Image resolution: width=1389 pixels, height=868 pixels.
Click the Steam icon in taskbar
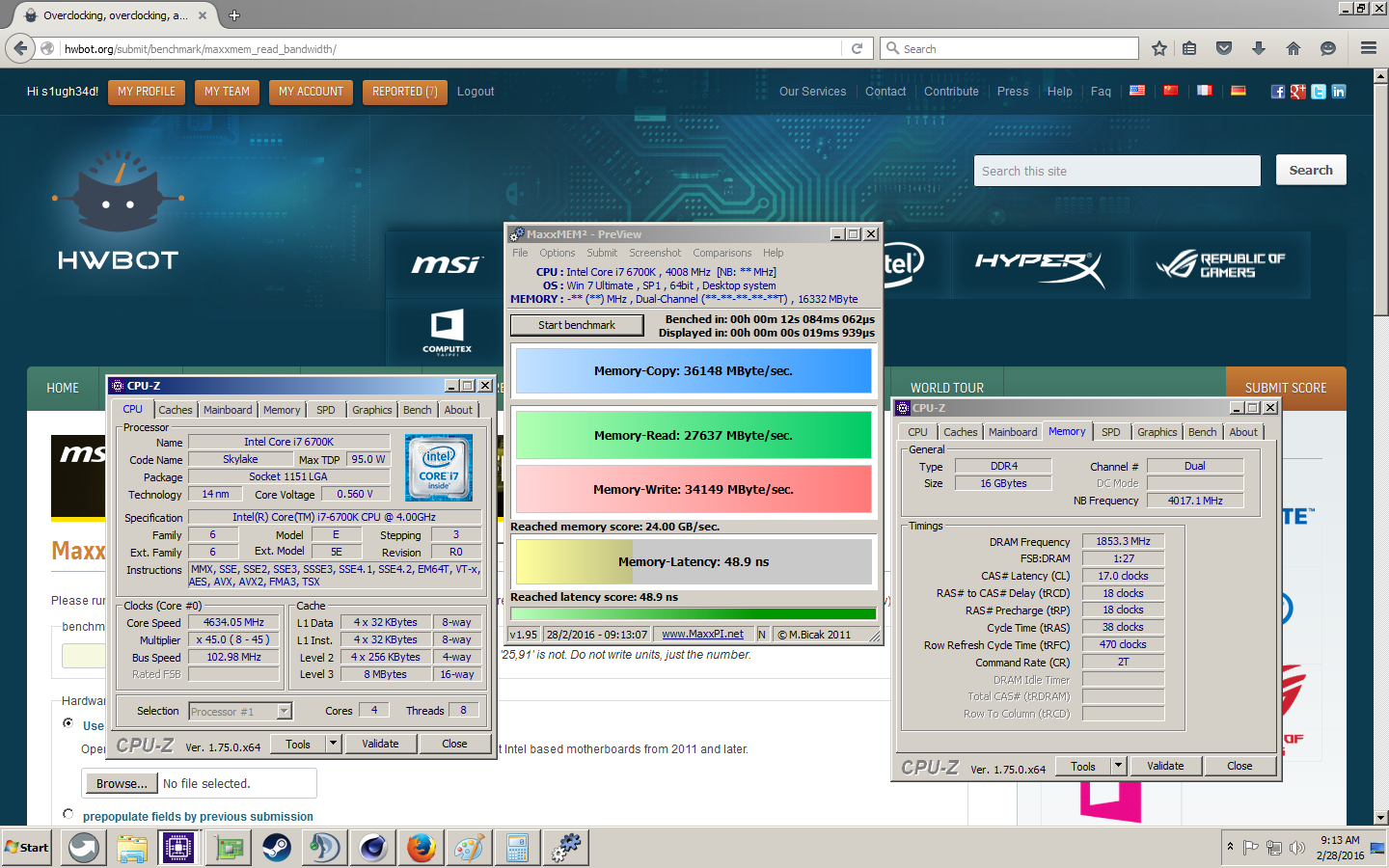pyautogui.click(x=277, y=848)
